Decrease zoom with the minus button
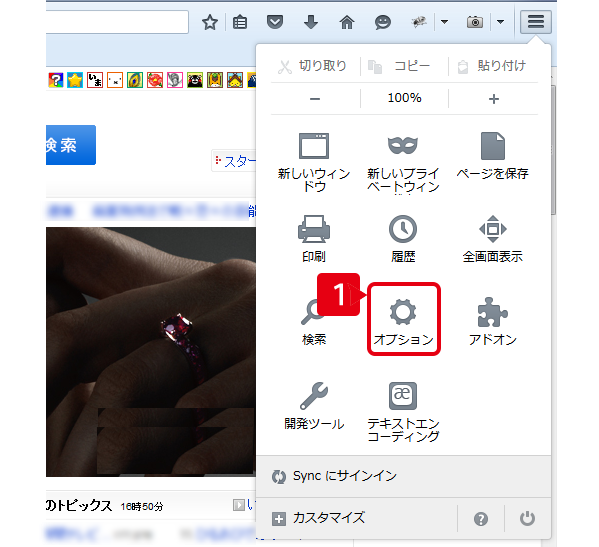This screenshot has height=547, width=599. point(315,99)
